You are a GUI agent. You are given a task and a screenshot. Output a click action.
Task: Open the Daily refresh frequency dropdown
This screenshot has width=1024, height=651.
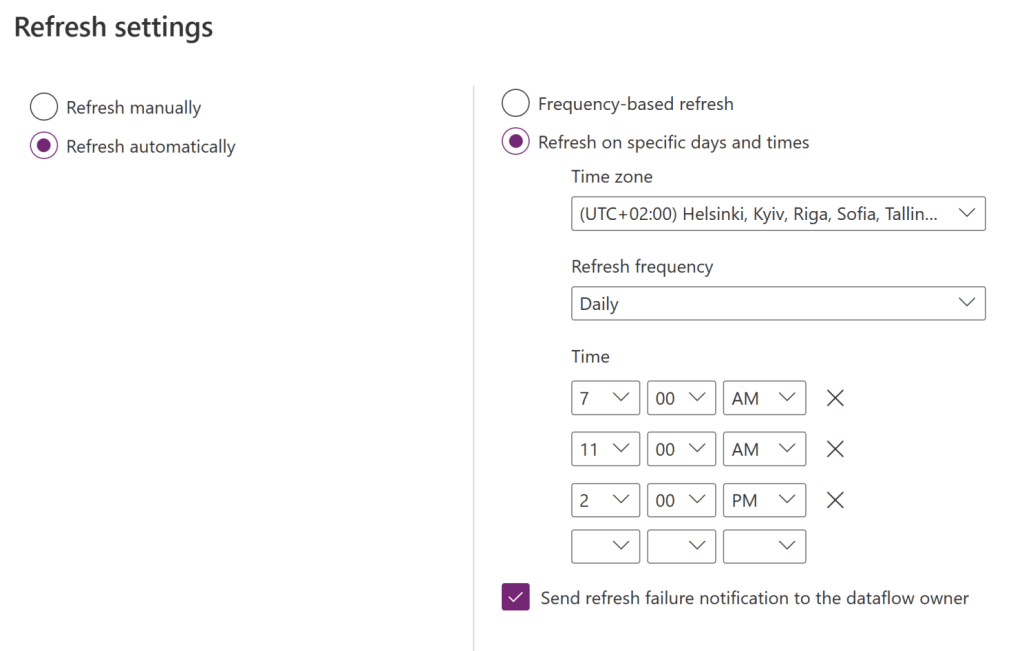(778, 304)
